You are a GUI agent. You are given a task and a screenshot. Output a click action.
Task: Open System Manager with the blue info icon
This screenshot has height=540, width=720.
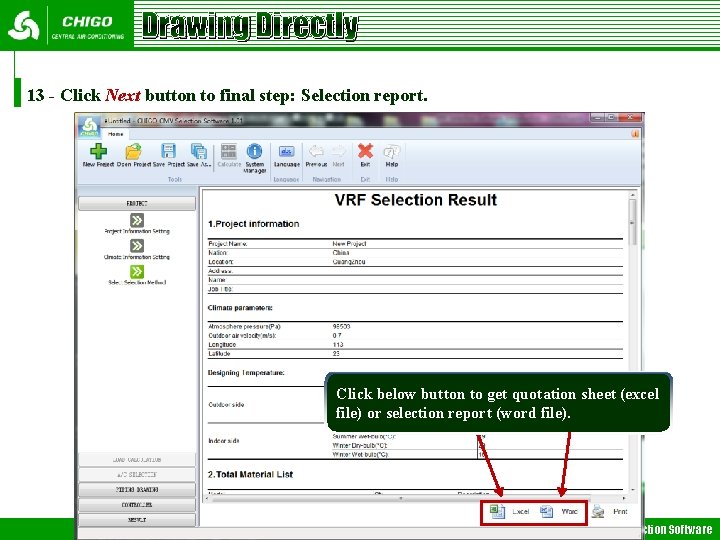tap(254, 151)
